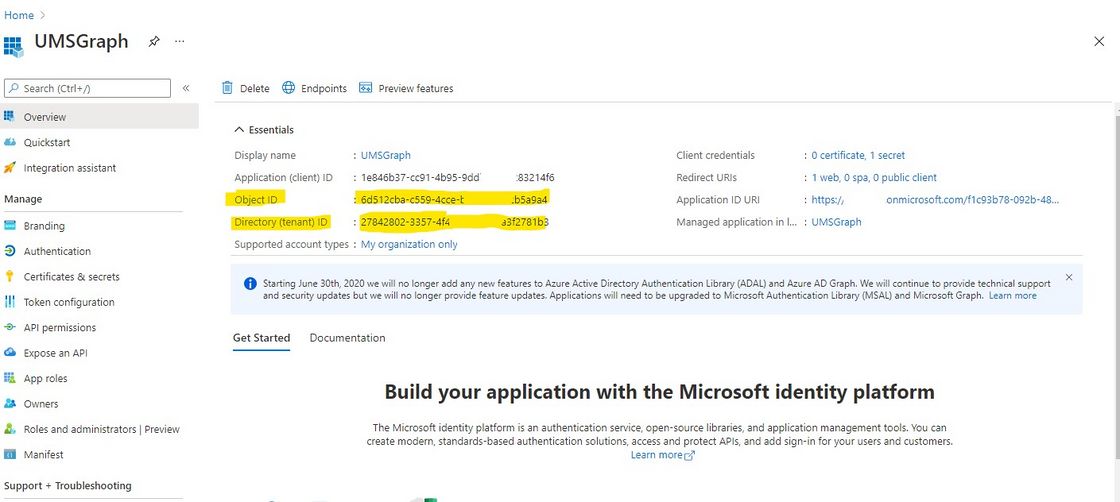Image resolution: width=1120 pixels, height=502 pixels.
Task: Click the Home breadcrumb link
Action: click(x=19, y=15)
